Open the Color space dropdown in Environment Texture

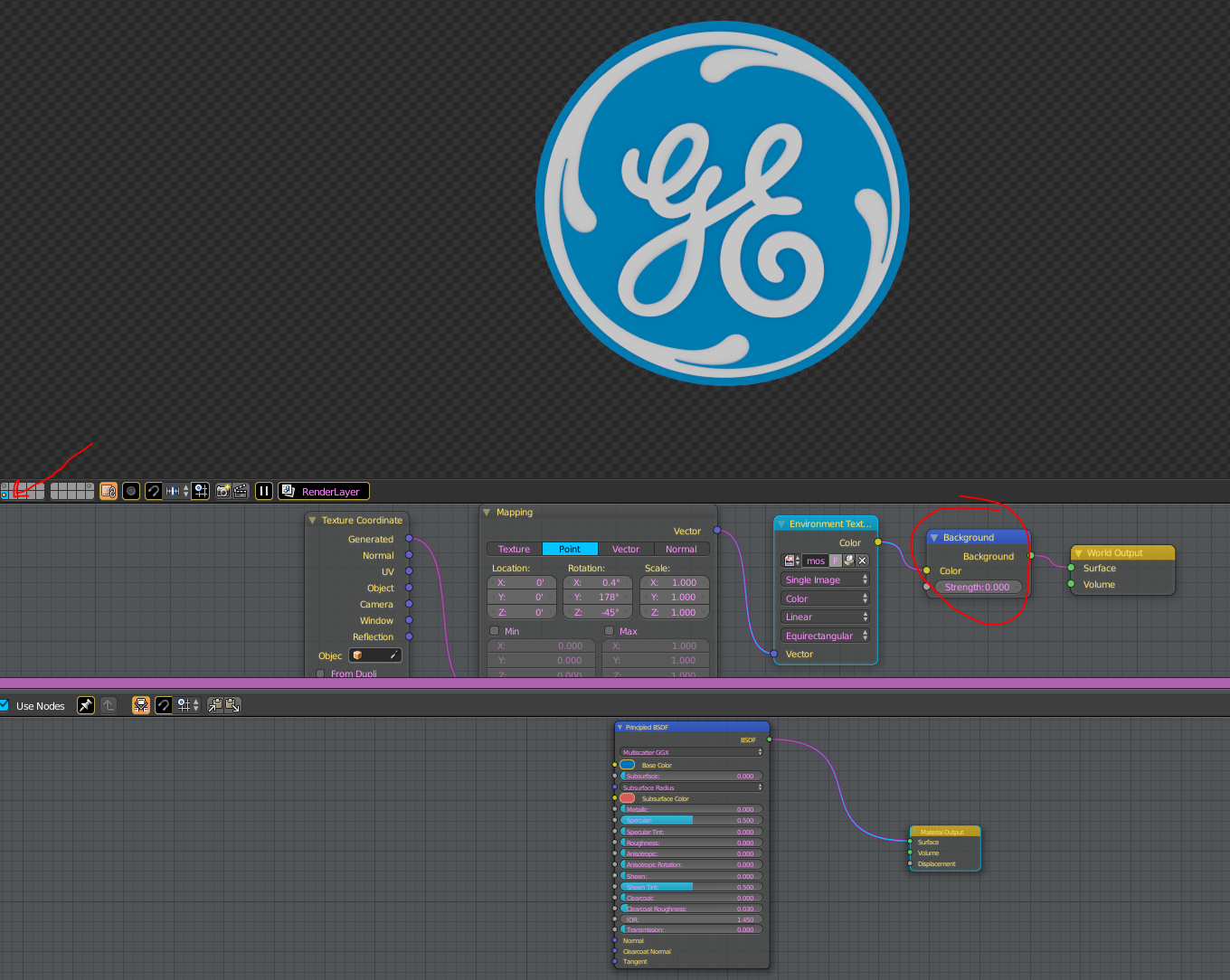coord(825,598)
